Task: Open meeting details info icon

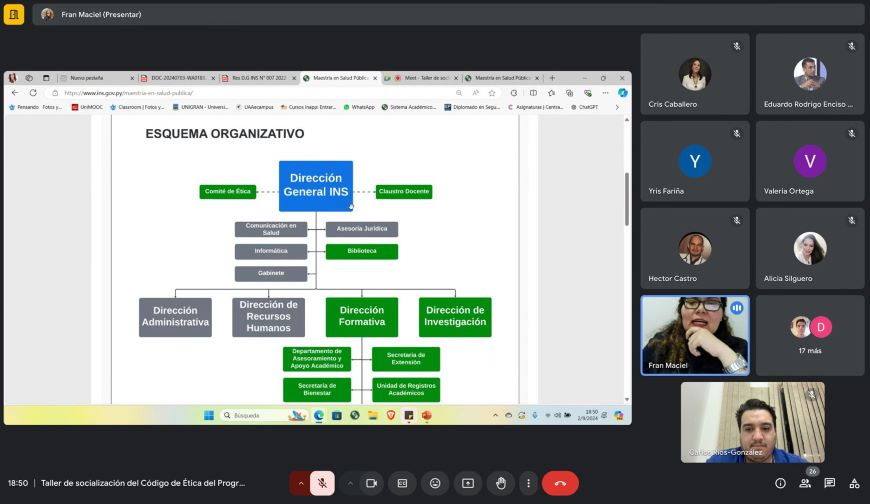Action: [780, 483]
